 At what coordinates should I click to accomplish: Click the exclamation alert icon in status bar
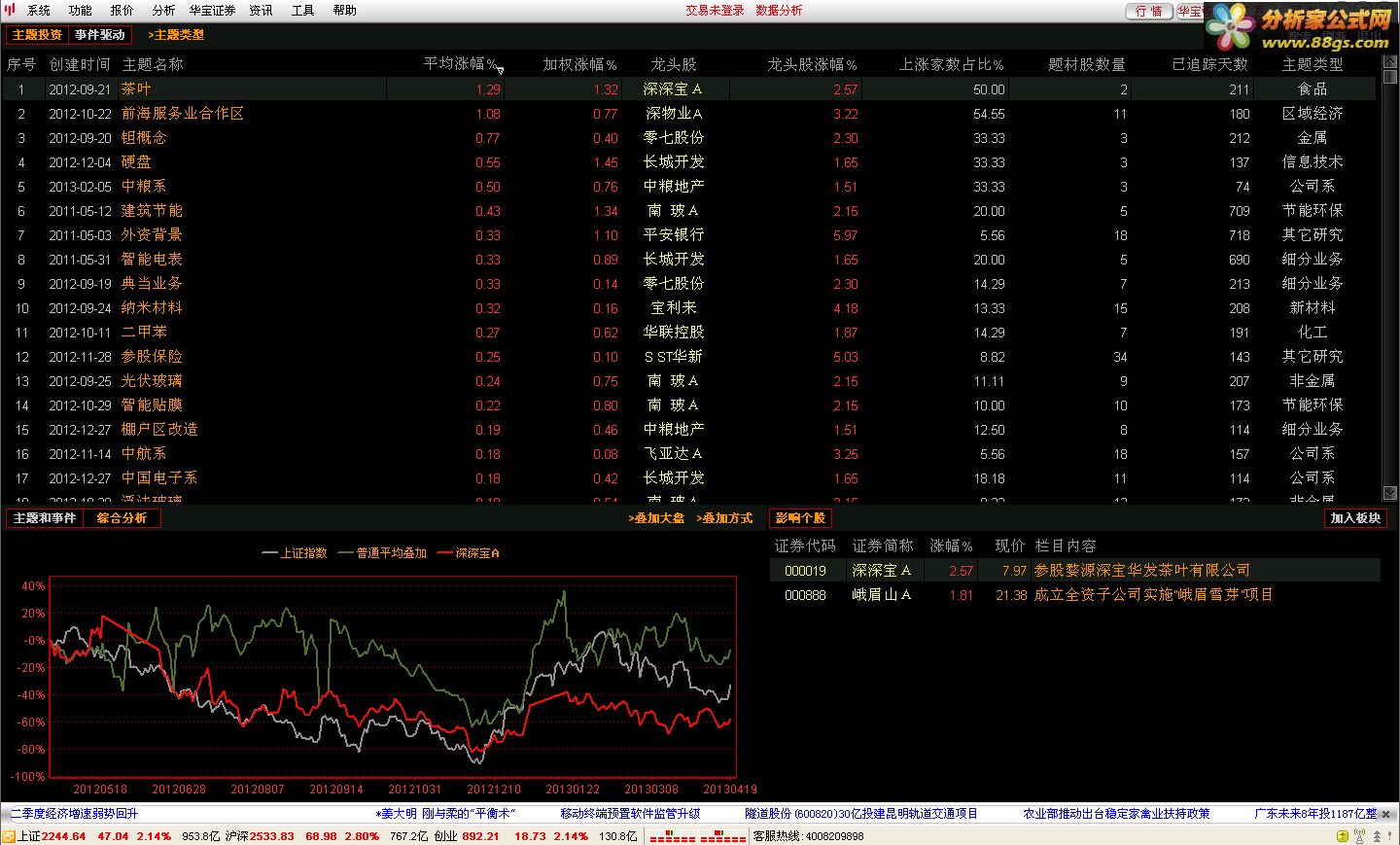click(x=1389, y=836)
